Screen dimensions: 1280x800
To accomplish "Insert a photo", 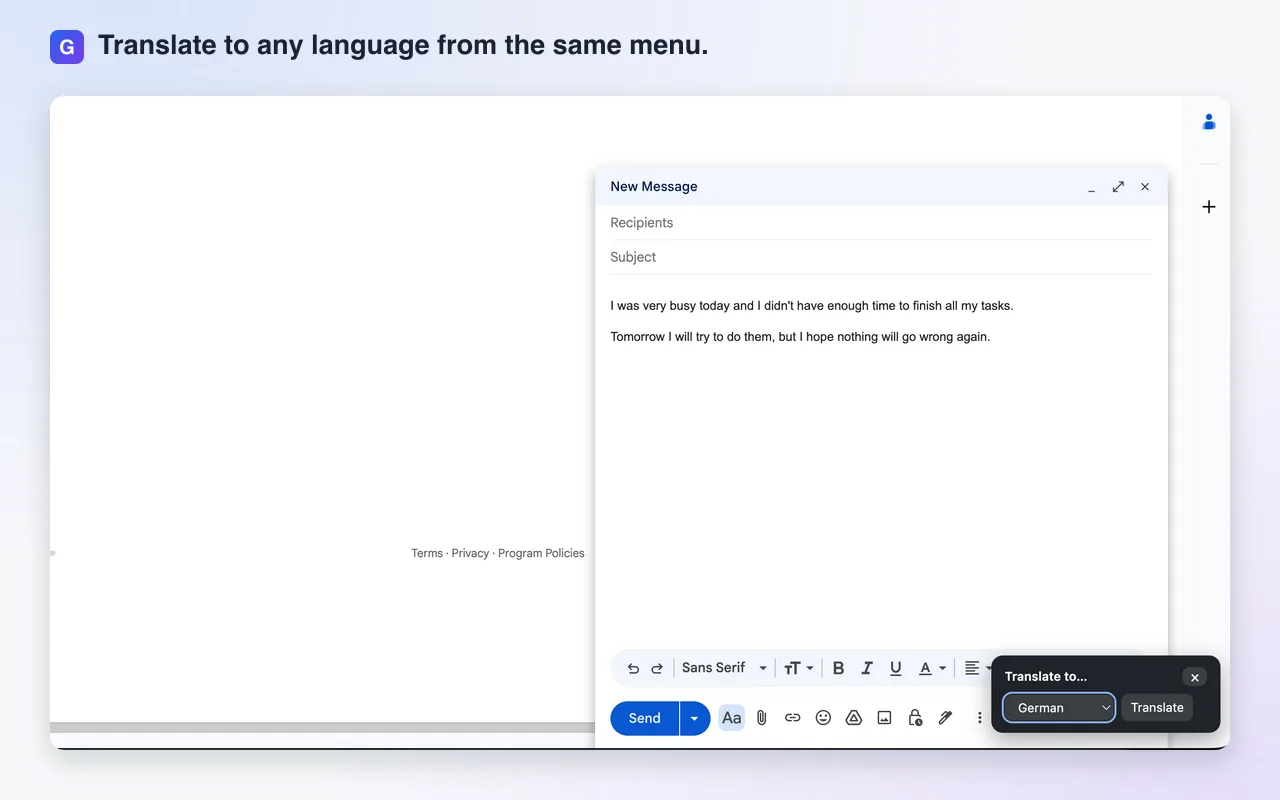I will pyautogui.click(x=884, y=718).
